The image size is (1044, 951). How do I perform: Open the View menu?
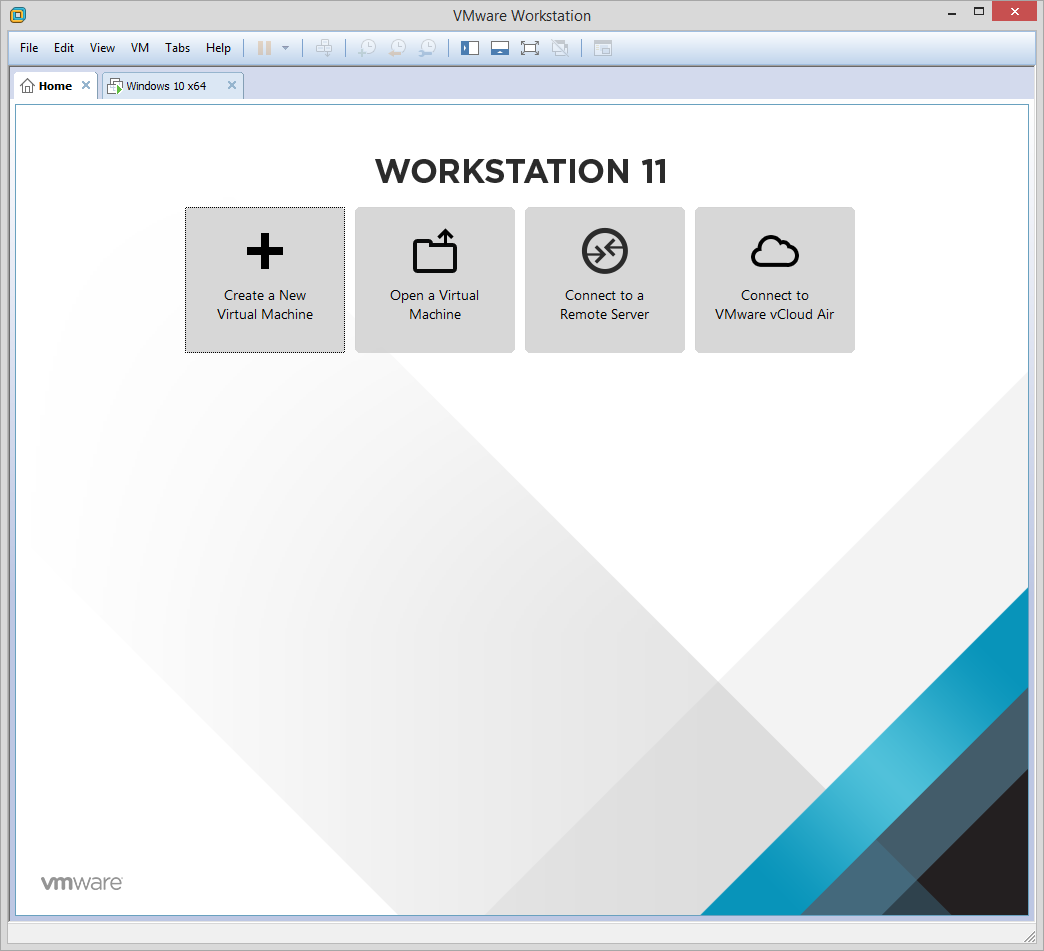pos(103,48)
